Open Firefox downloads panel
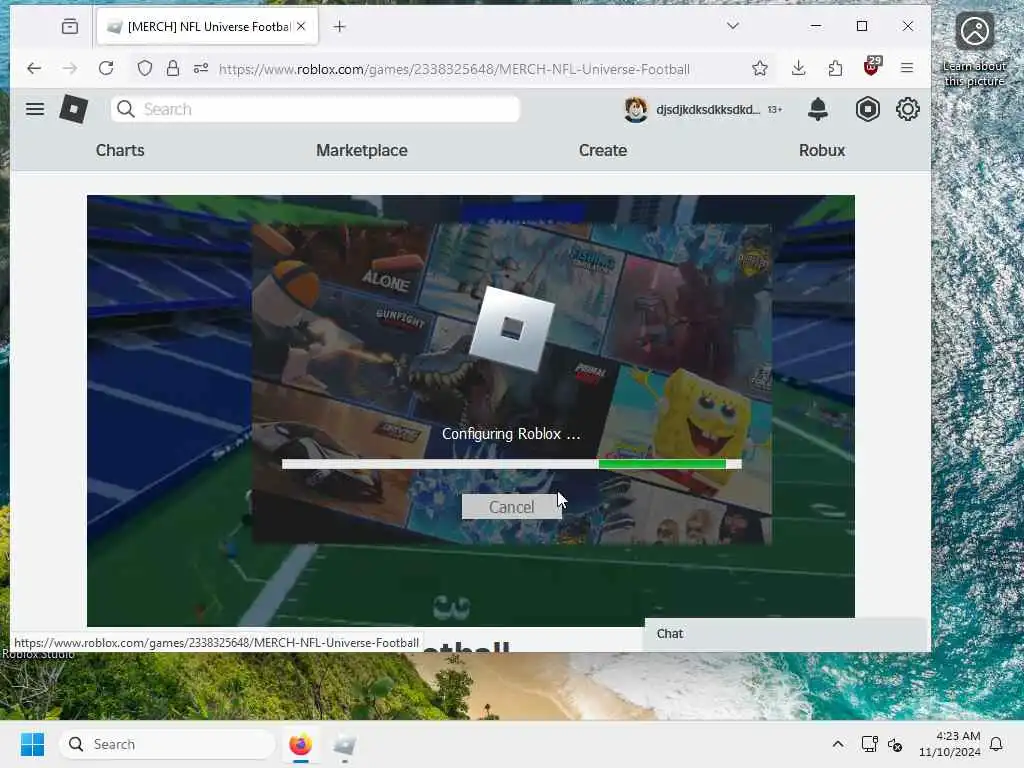 (x=798, y=68)
